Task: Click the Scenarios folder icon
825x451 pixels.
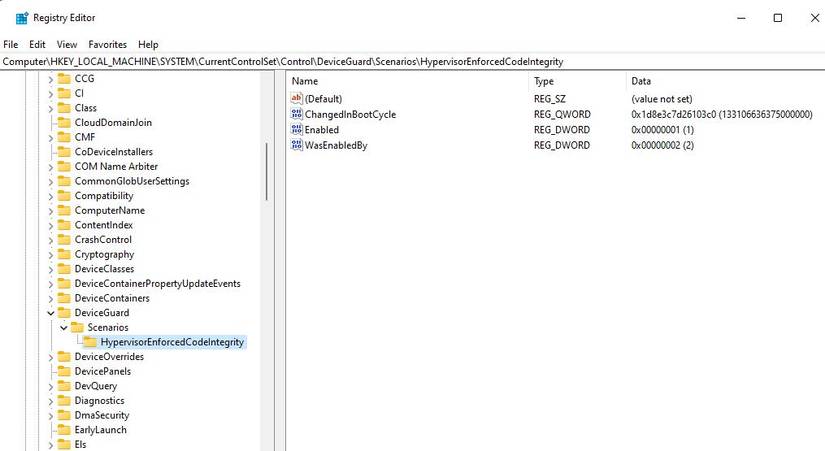Action: [77, 327]
